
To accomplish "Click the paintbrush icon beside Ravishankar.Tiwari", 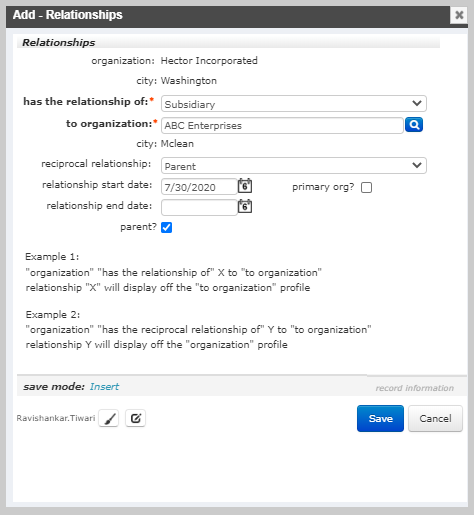I will pyautogui.click(x=109, y=418).
